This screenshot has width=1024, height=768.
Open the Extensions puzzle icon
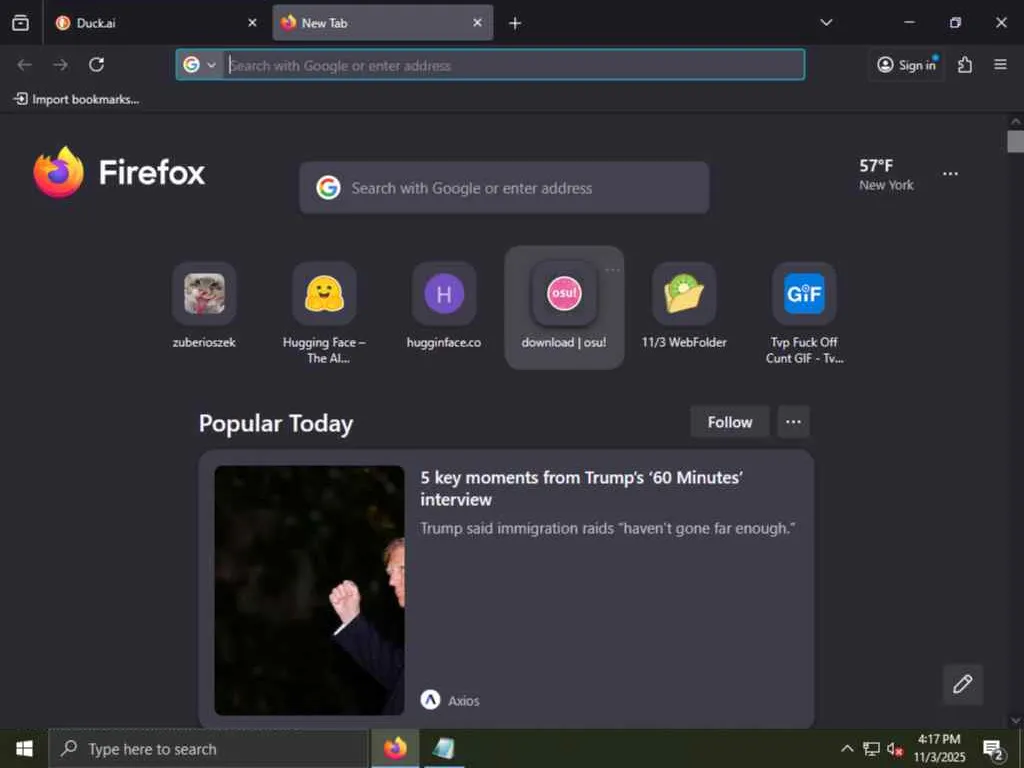965,65
